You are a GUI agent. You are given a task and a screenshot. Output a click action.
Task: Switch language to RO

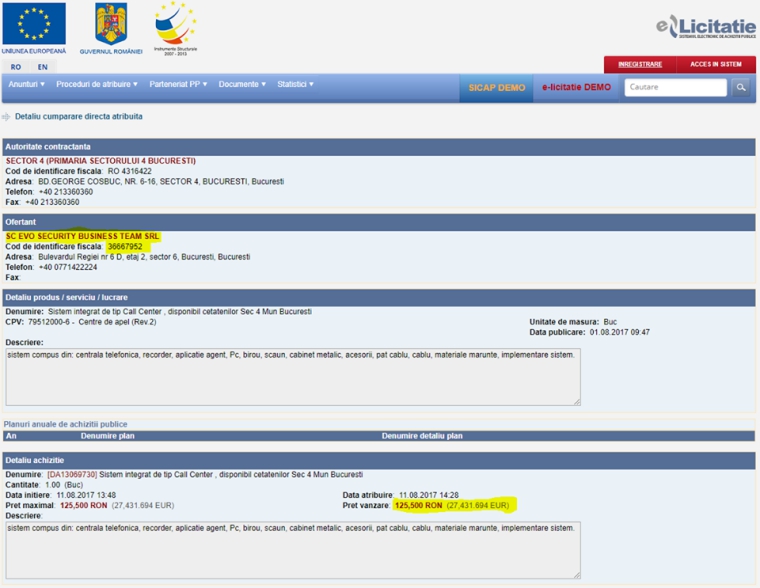pos(16,67)
